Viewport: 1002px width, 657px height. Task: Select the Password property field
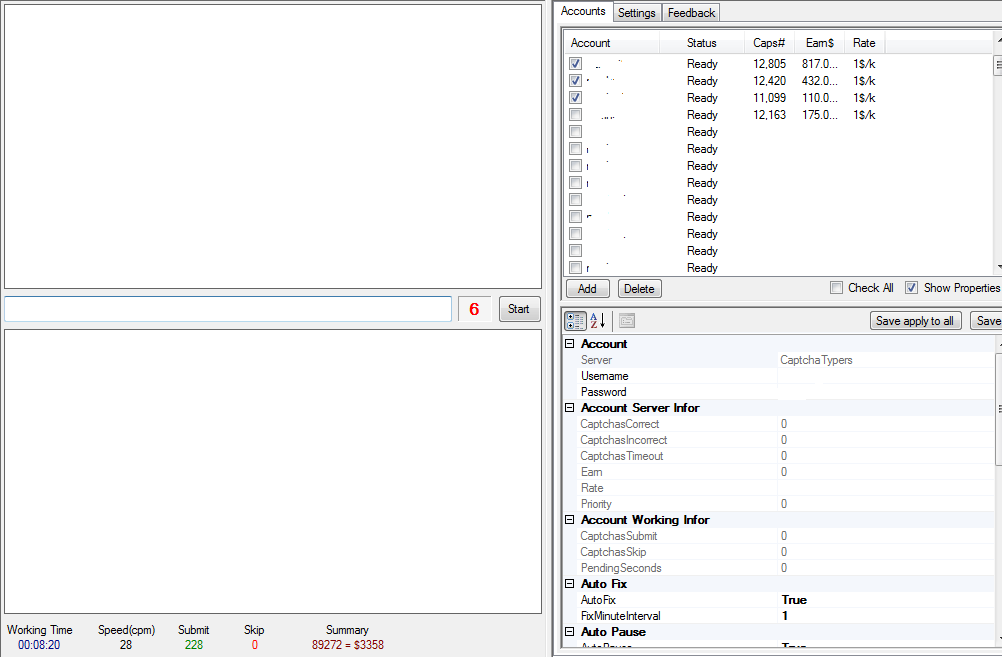click(x=885, y=392)
